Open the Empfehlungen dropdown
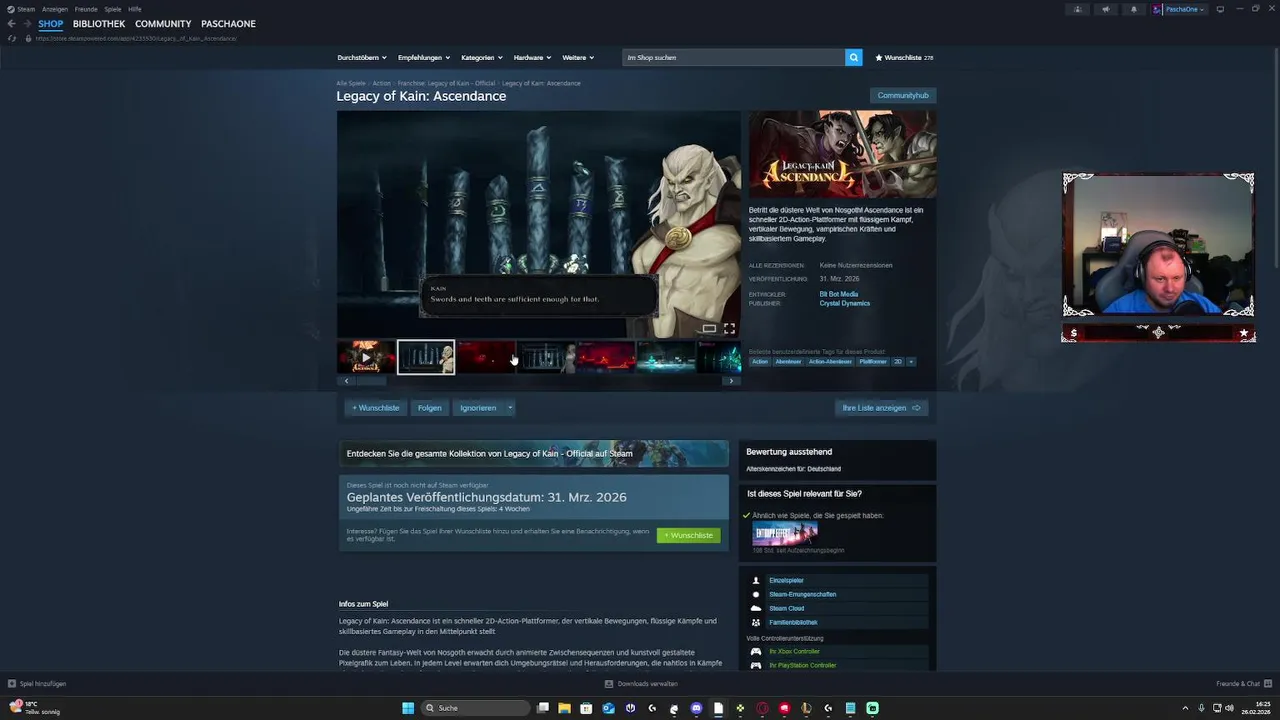Image resolution: width=1280 pixels, height=720 pixels. pyautogui.click(x=424, y=58)
